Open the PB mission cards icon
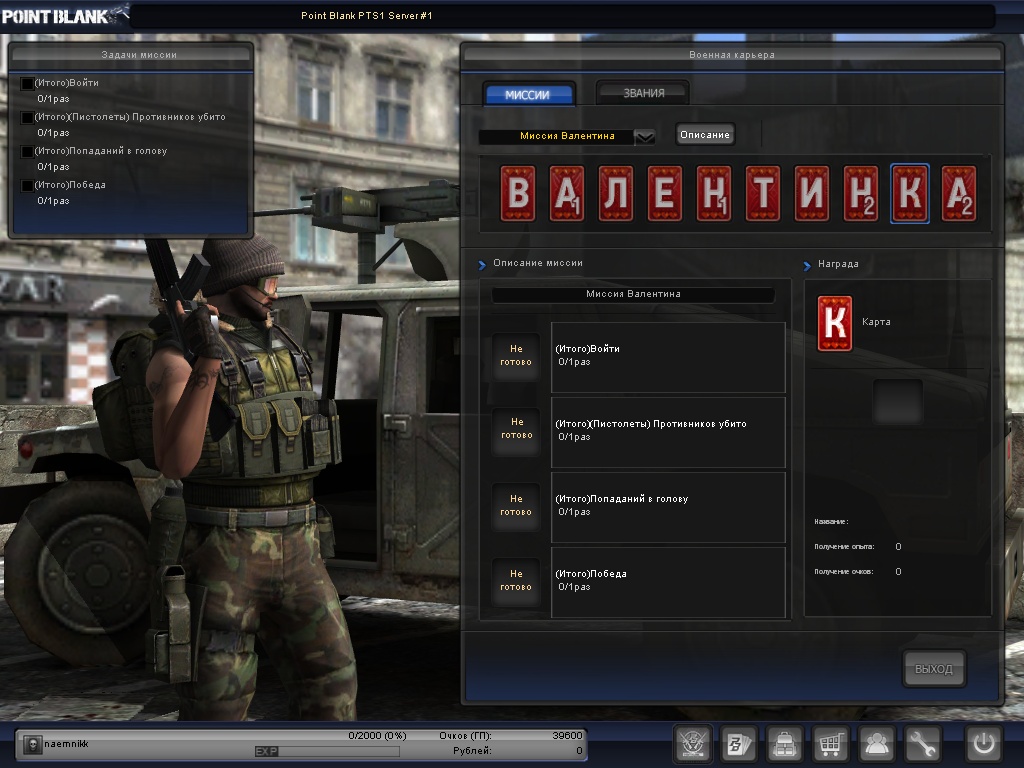1024x768 pixels. pos(739,743)
